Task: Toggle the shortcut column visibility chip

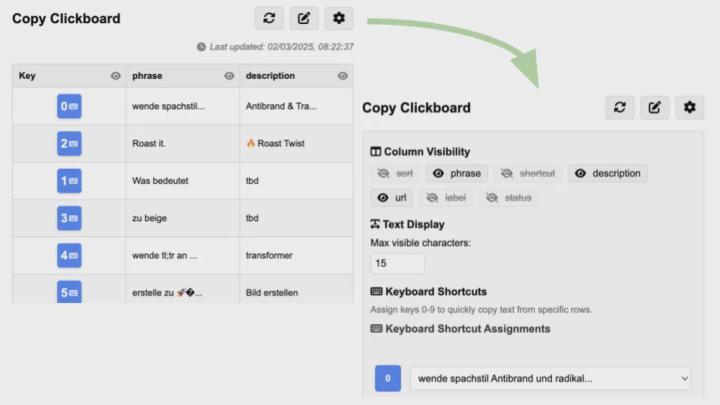Action: click(x=528, y=174)
